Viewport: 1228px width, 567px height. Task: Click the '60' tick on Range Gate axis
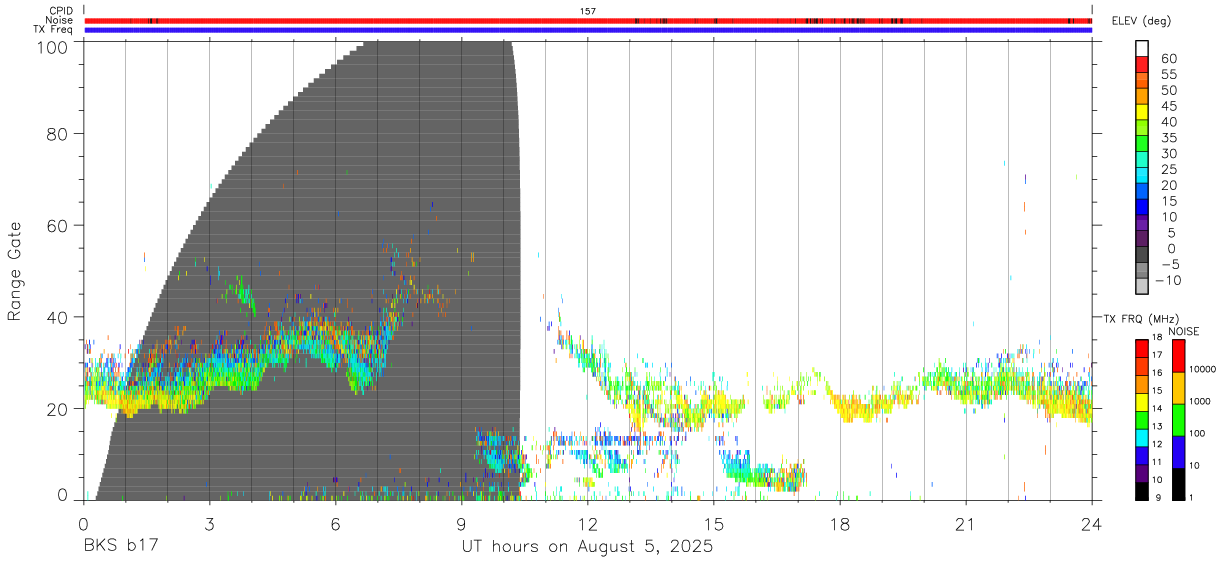56,225
